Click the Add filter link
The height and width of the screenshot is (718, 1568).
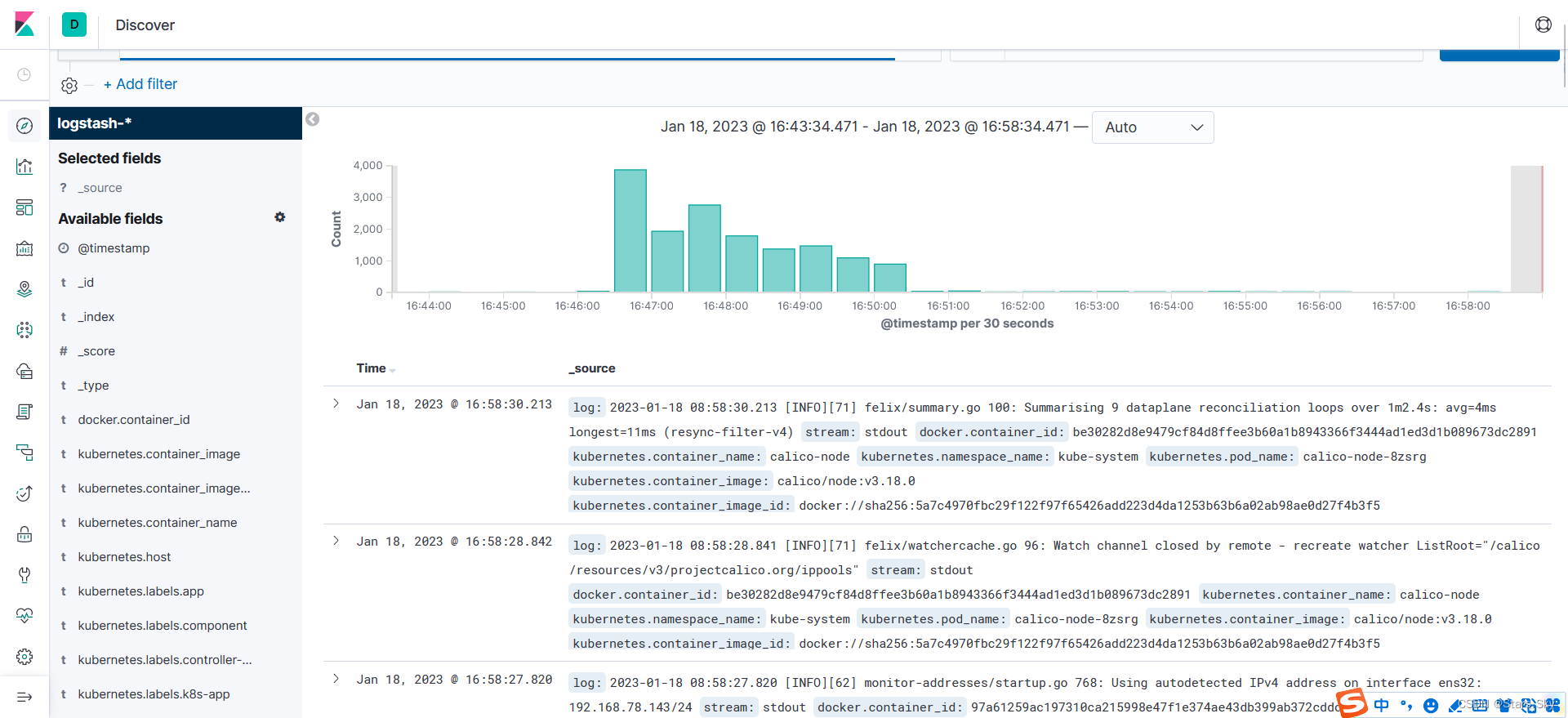[140, 84]
